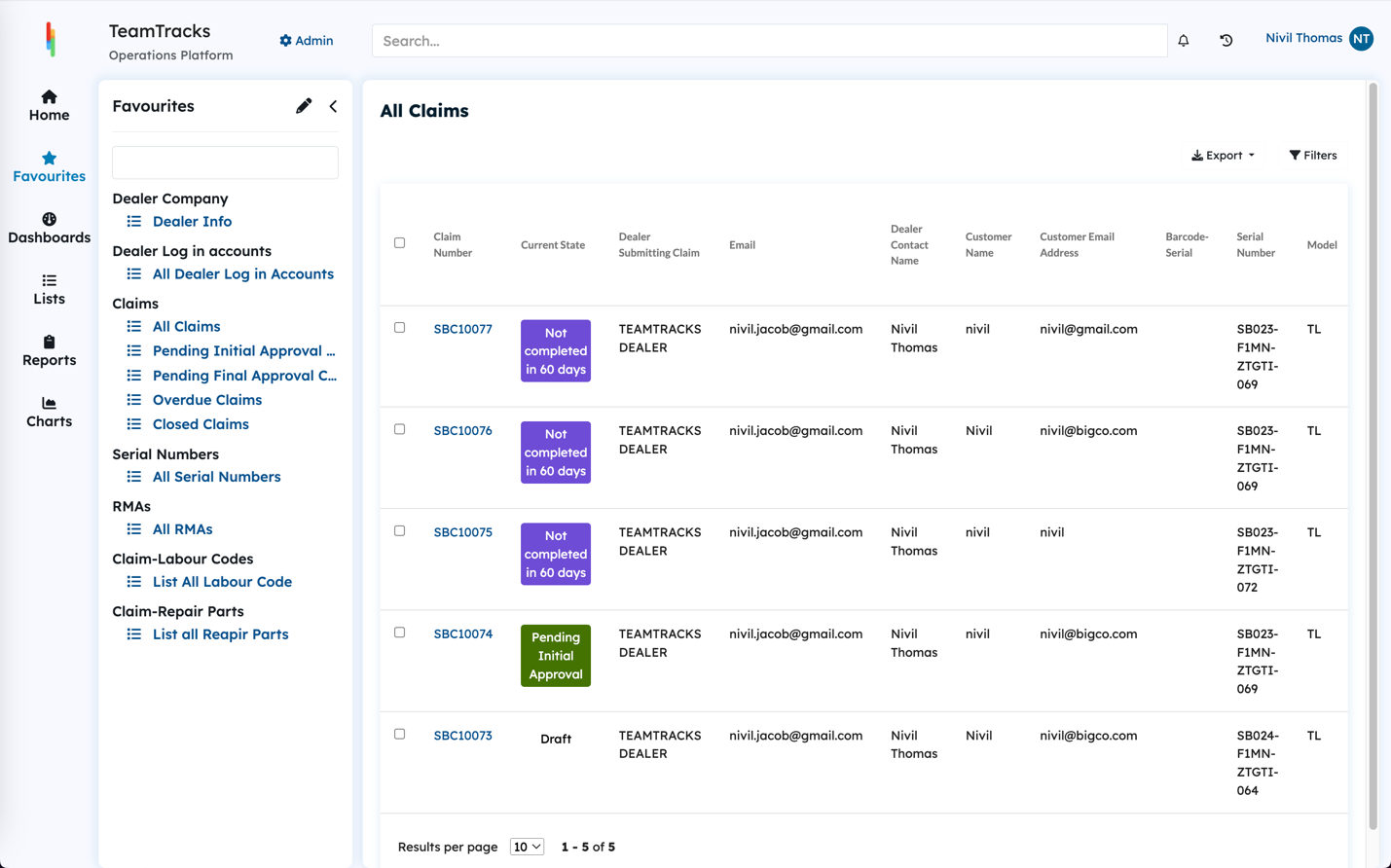This screenshot has width=1391, height=868.
Task: Open claim SBC10075
Action: pyautogui.click(x=462, y=533)
